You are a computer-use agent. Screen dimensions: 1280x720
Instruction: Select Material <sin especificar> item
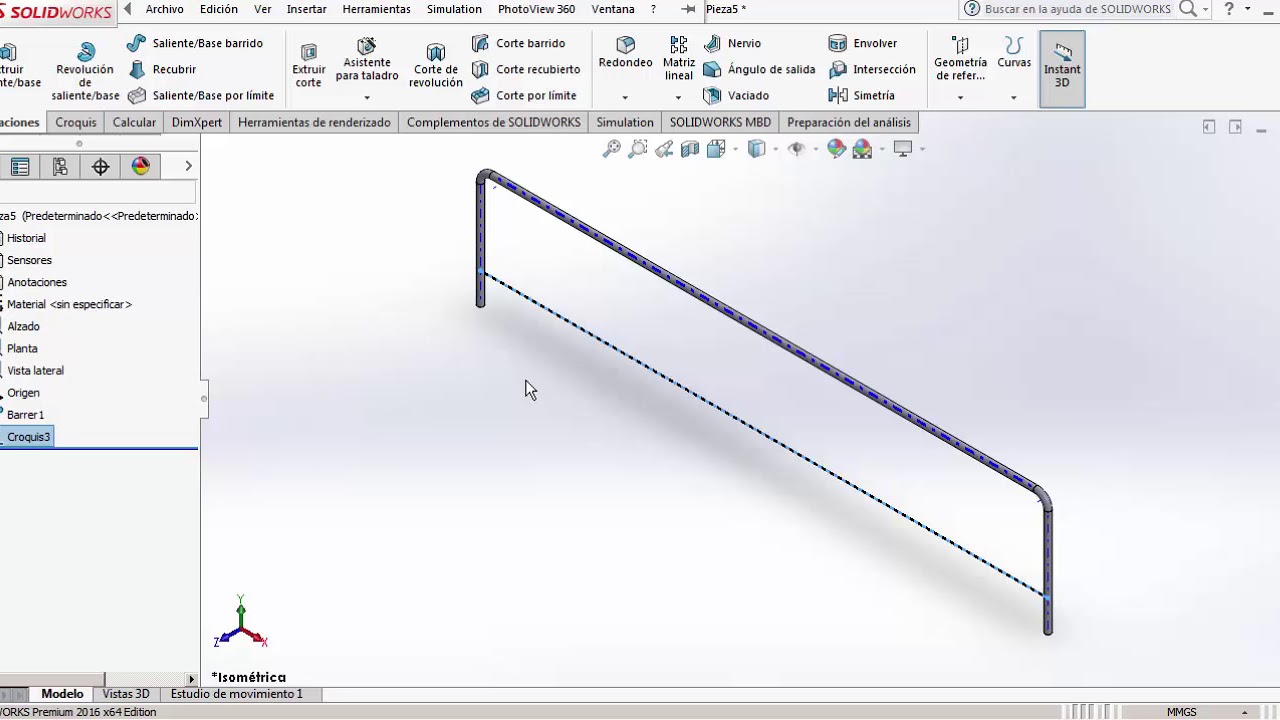point(69,304)
